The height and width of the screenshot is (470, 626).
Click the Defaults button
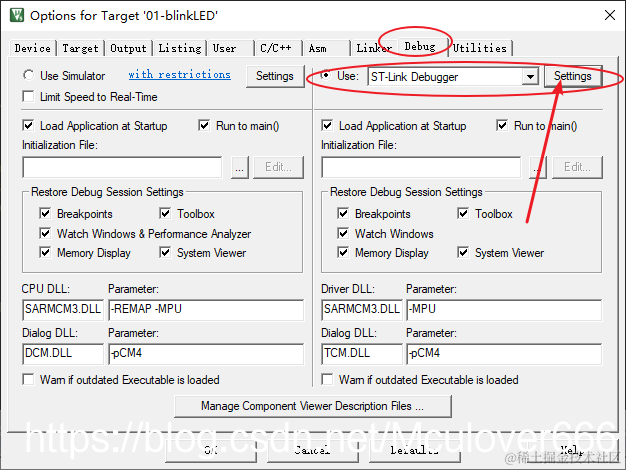pos(415,450)
